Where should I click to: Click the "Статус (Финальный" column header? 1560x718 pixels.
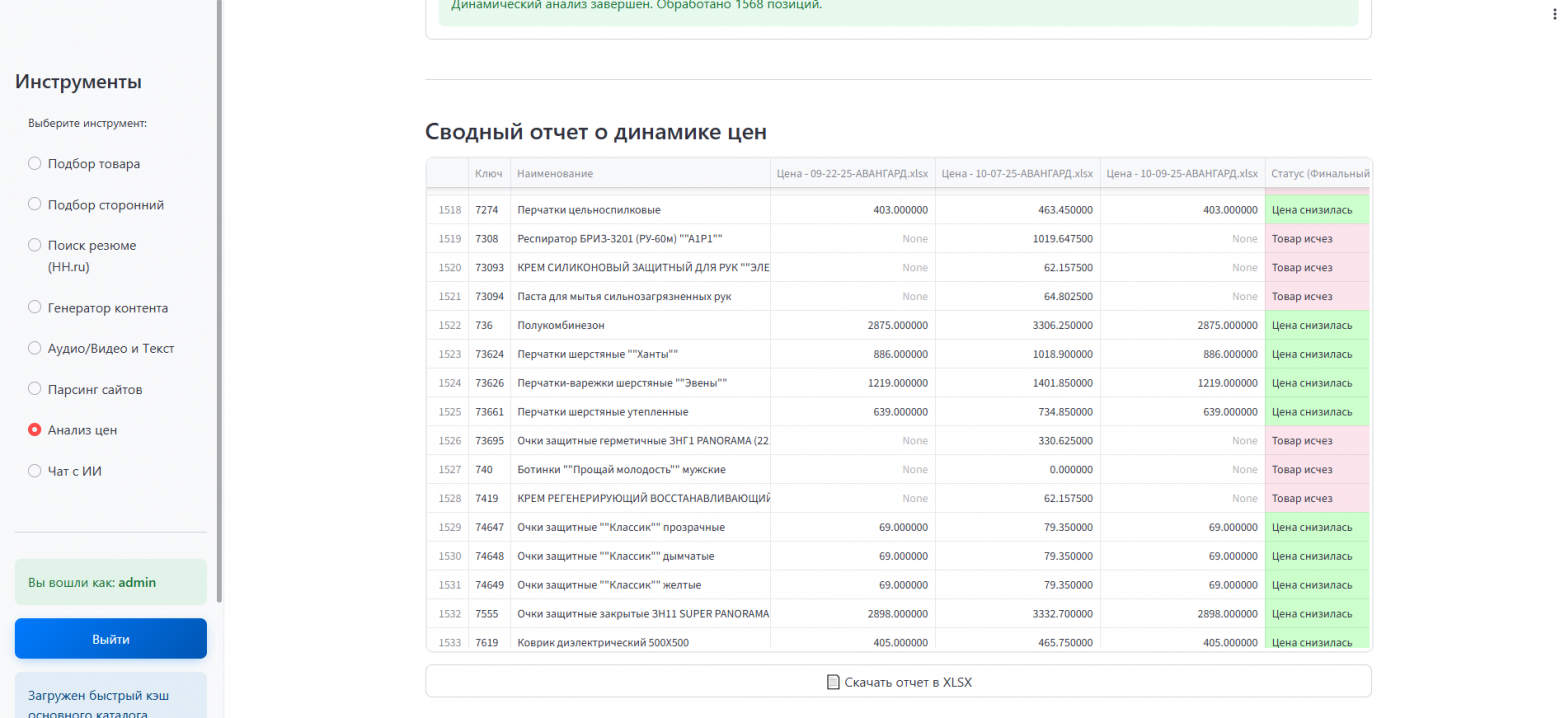(x=1318, y=173)
